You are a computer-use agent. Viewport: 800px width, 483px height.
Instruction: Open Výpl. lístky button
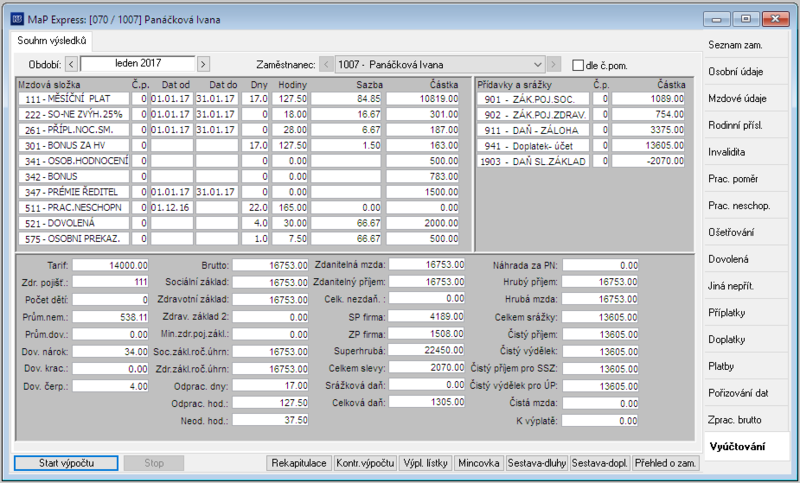426,463
